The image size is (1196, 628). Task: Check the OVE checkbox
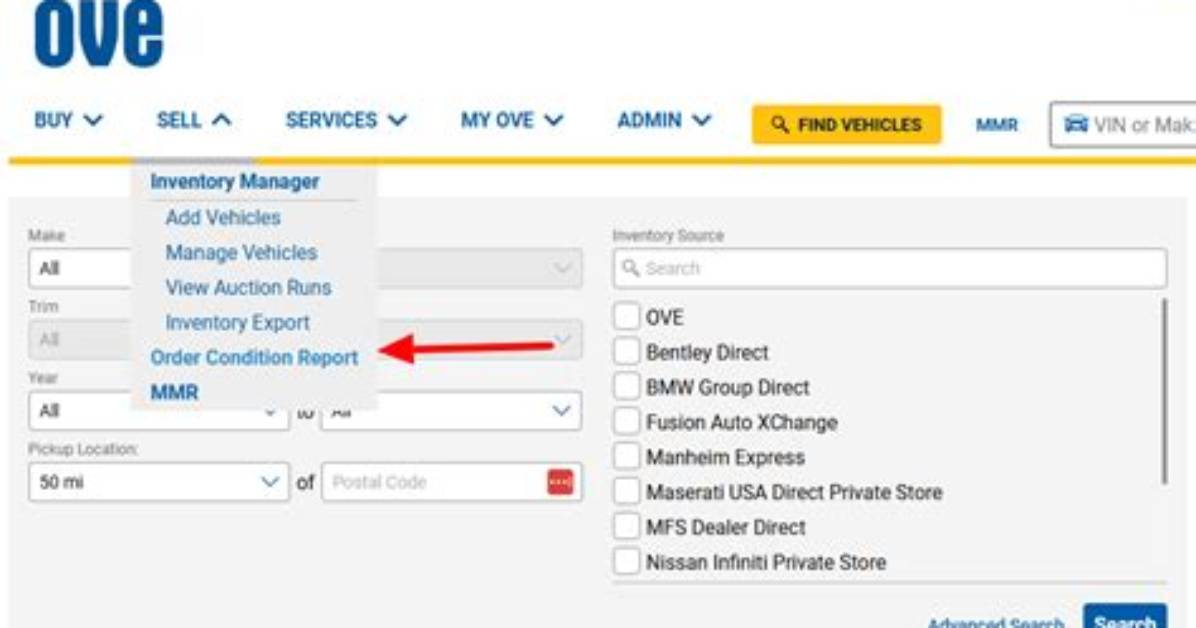pos(626,317)
